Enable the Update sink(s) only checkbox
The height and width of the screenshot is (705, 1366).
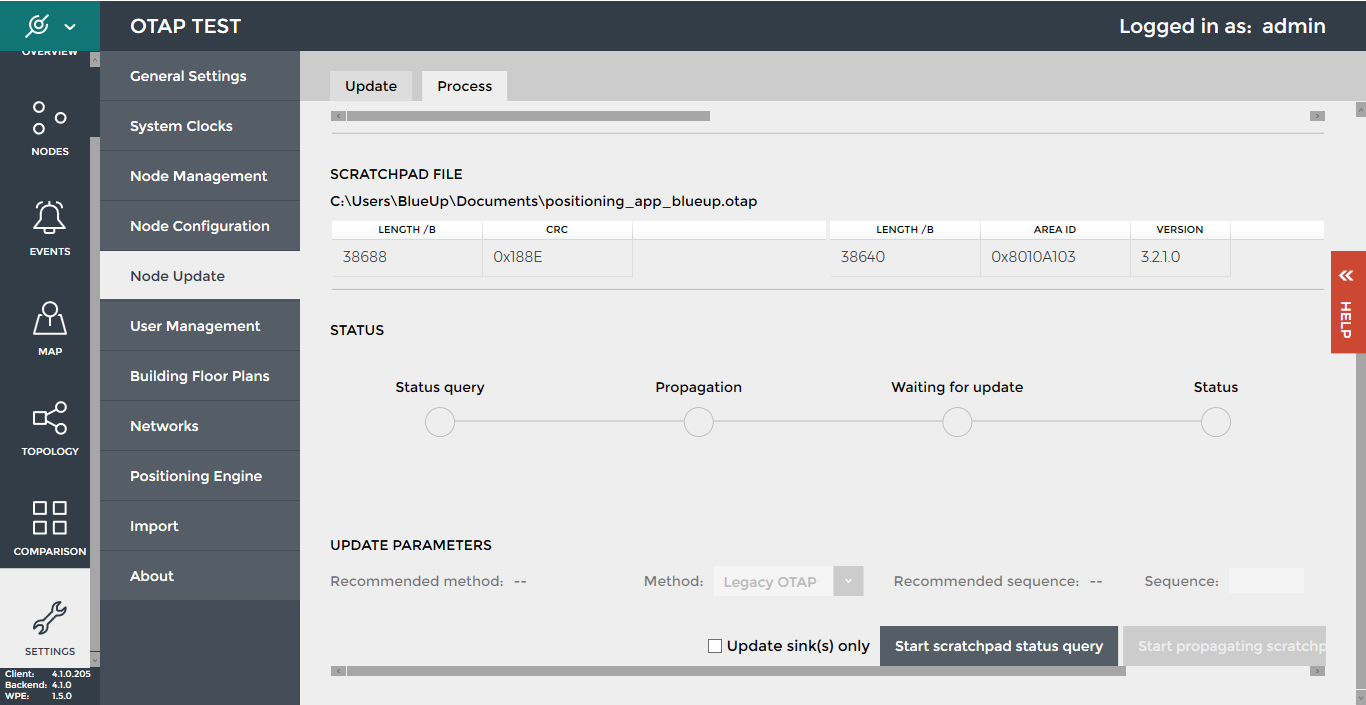[714, 646]
